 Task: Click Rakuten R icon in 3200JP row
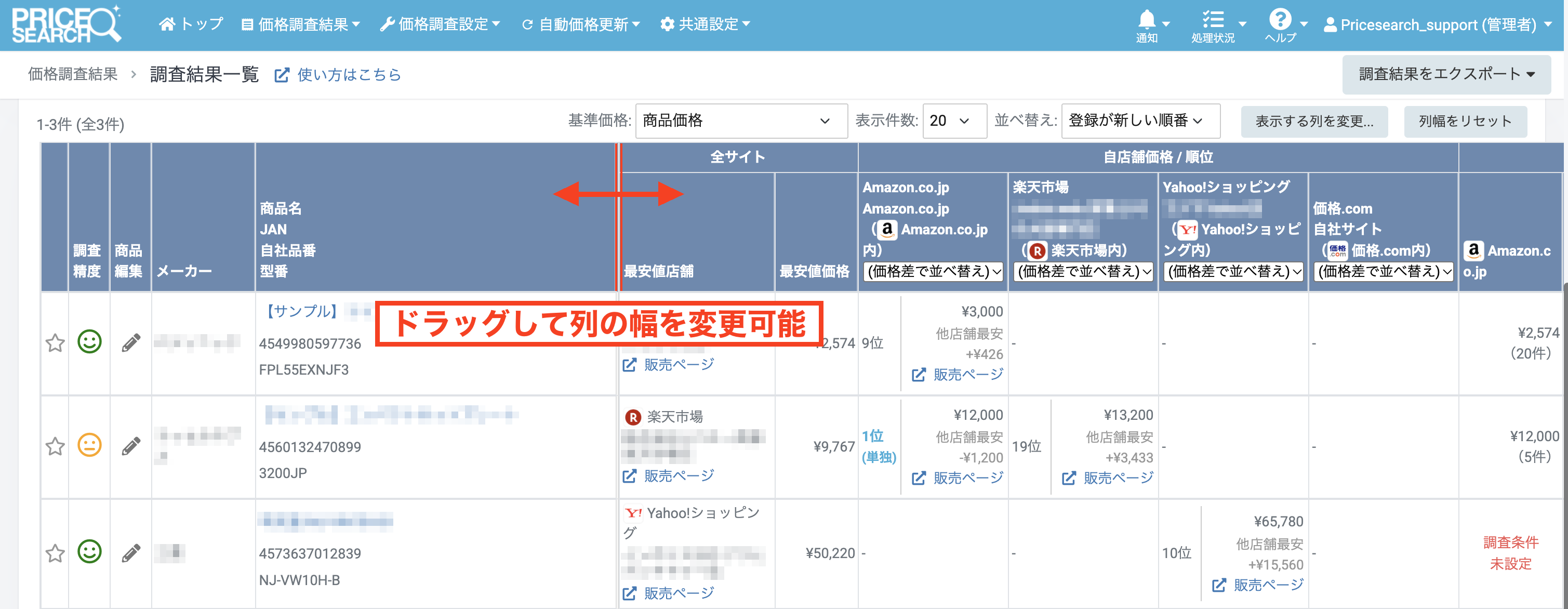633,417
